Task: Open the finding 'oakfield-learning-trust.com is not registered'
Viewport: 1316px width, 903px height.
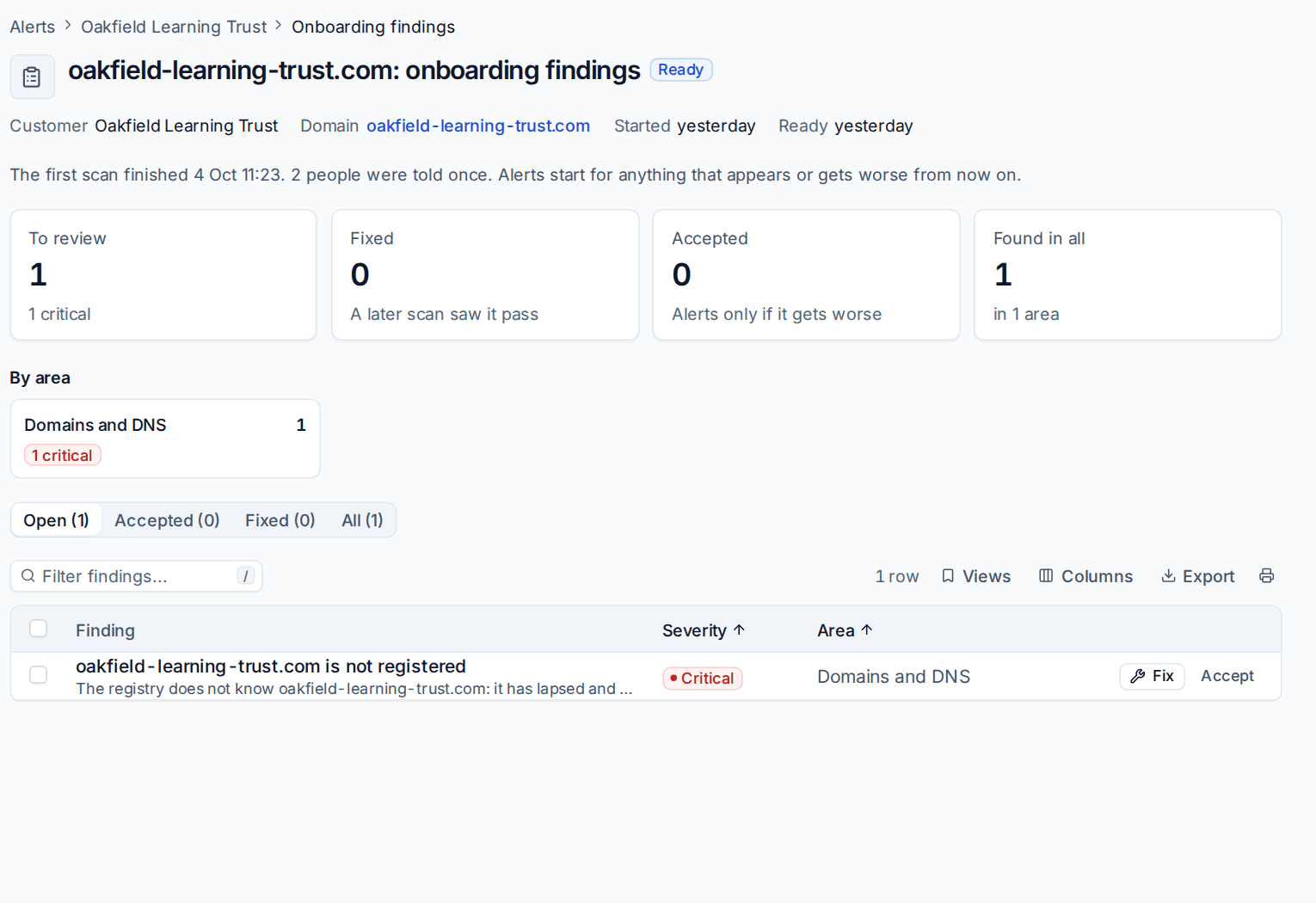Action: tap(271, 666)
